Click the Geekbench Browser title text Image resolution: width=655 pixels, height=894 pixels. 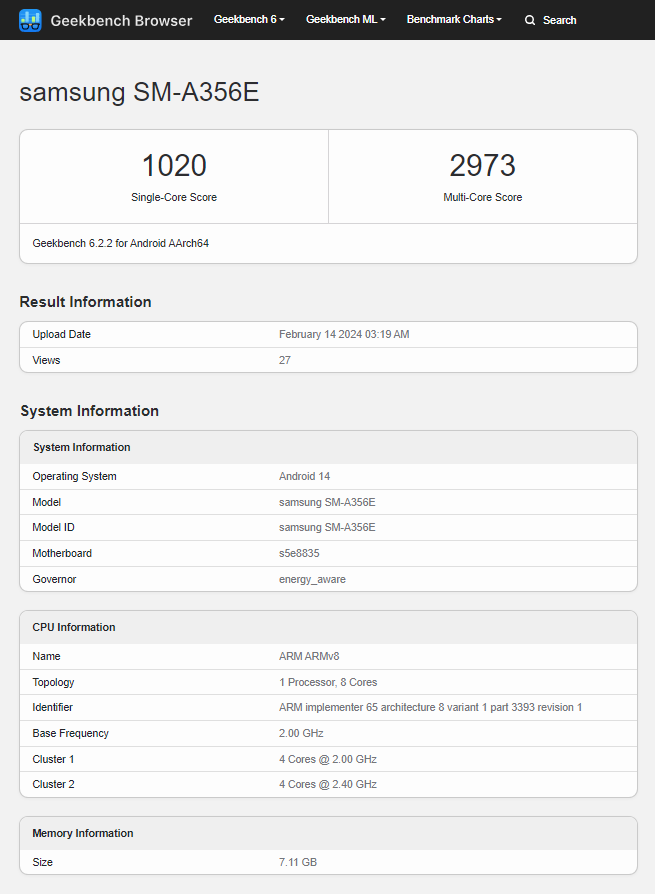click(122, 20)
